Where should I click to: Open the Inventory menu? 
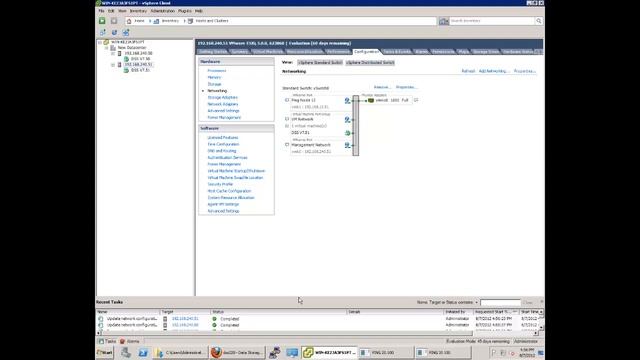click(138, 11)
